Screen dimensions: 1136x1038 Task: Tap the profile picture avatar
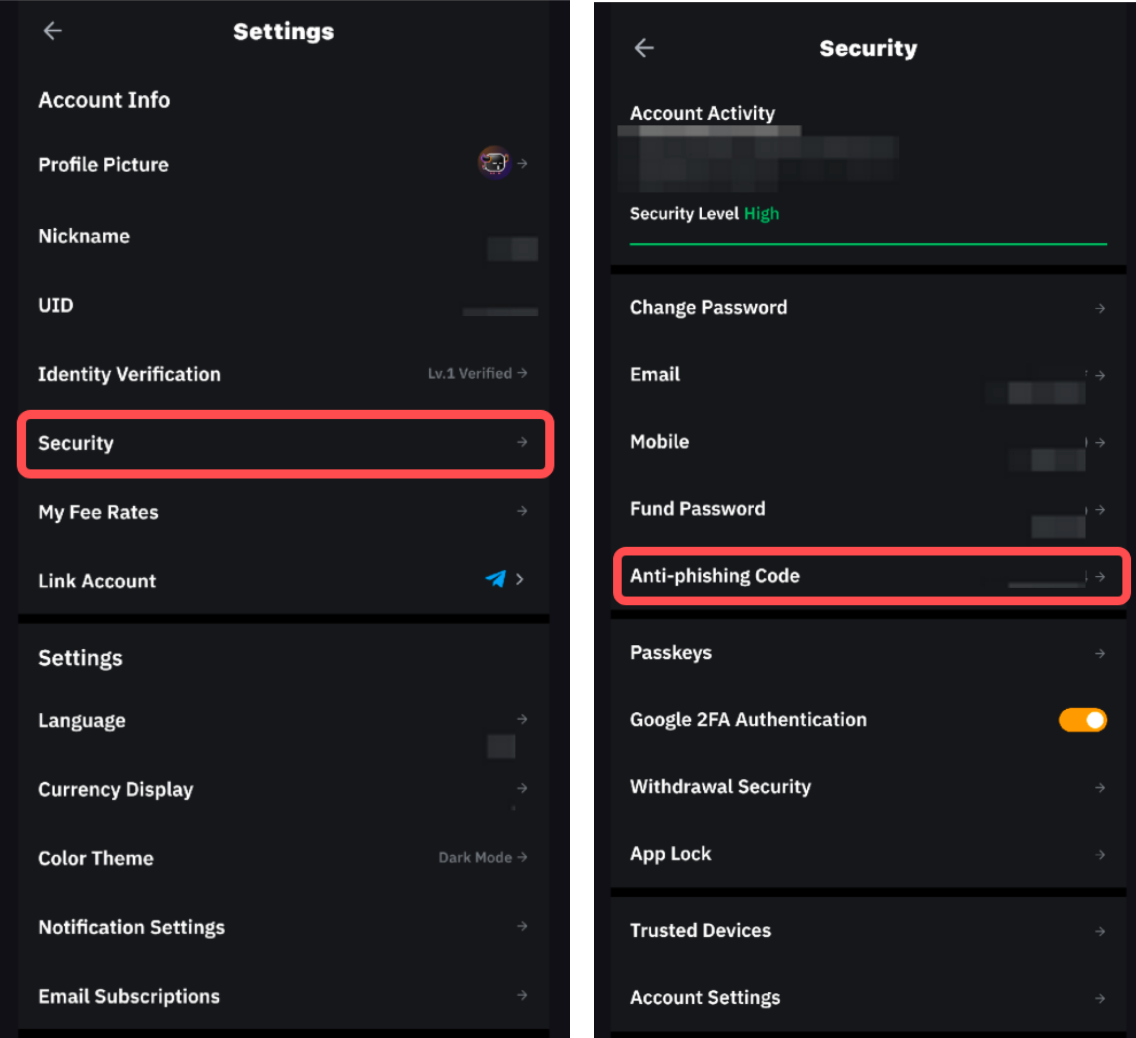point(494,162)
